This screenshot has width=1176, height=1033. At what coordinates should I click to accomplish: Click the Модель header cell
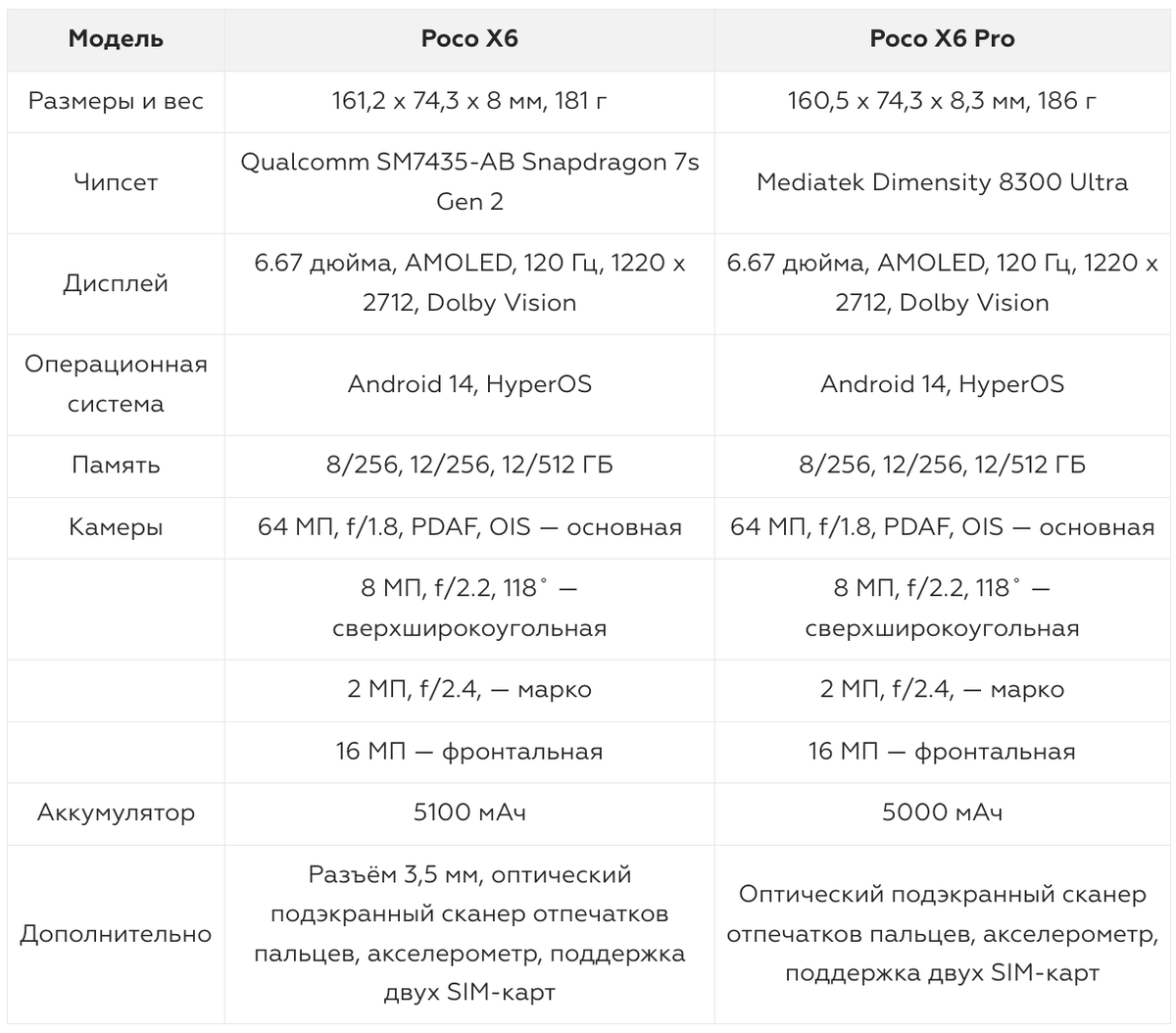(x=116, y=39)
